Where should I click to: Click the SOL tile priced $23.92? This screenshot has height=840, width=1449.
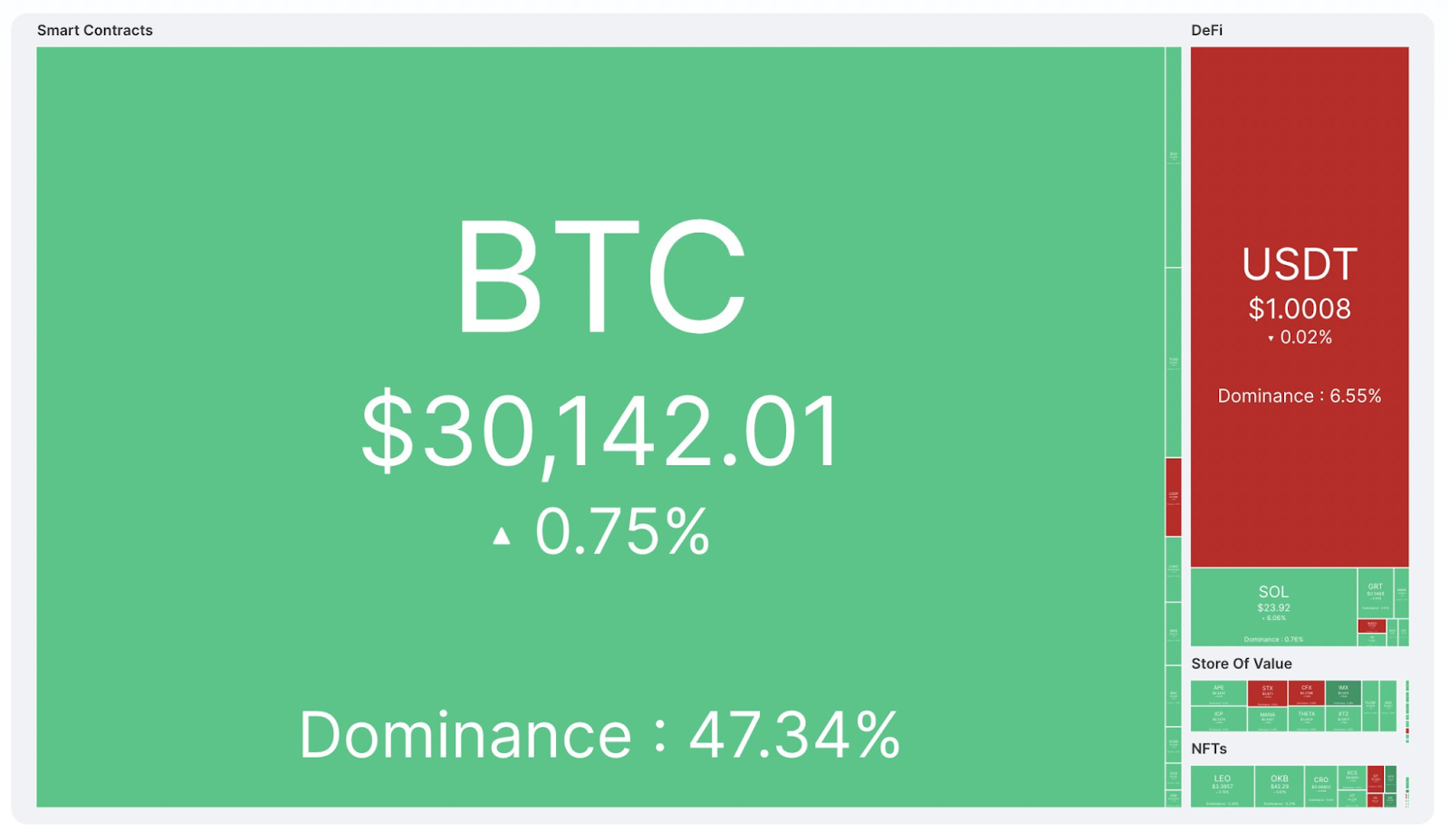[x=1273, y=607]
